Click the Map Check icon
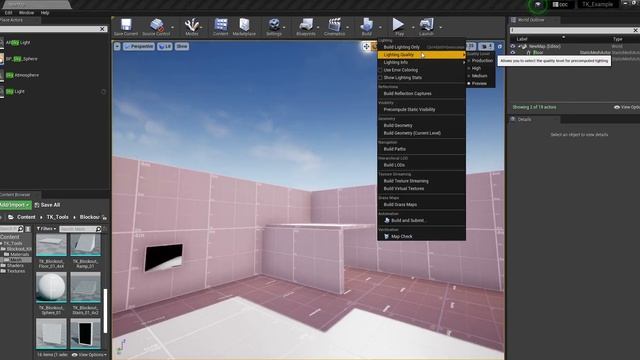Screen dimensions: 640x360 387,236
